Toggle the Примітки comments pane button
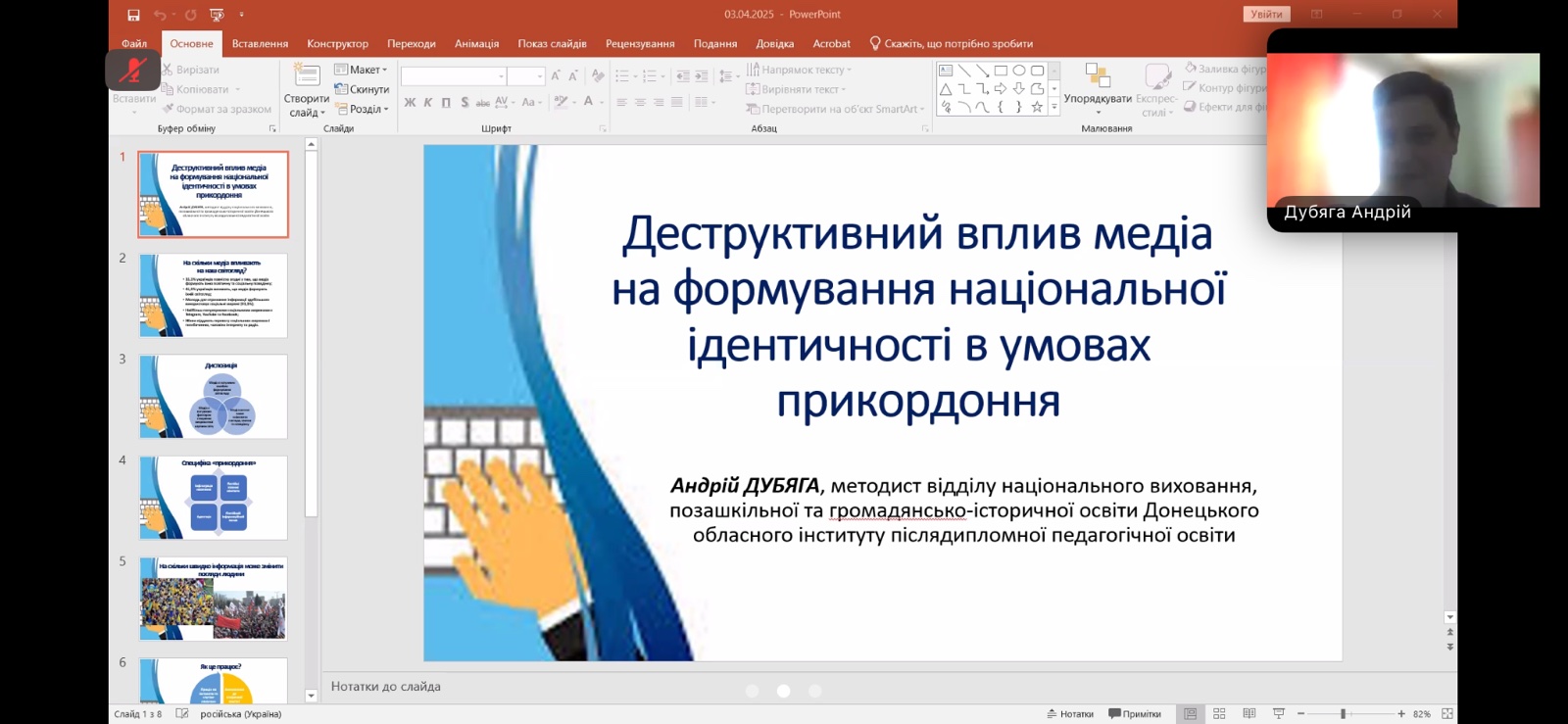 (x=1135, y=714)
